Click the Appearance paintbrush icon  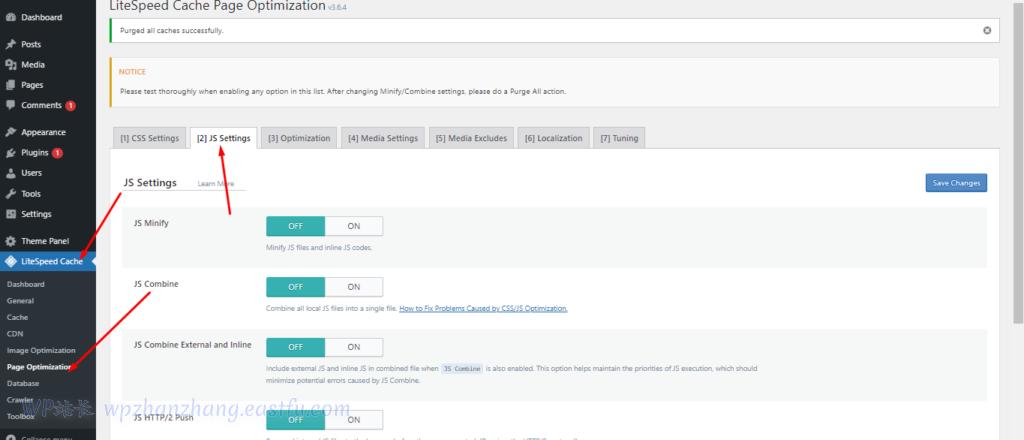tap(10, 132)
